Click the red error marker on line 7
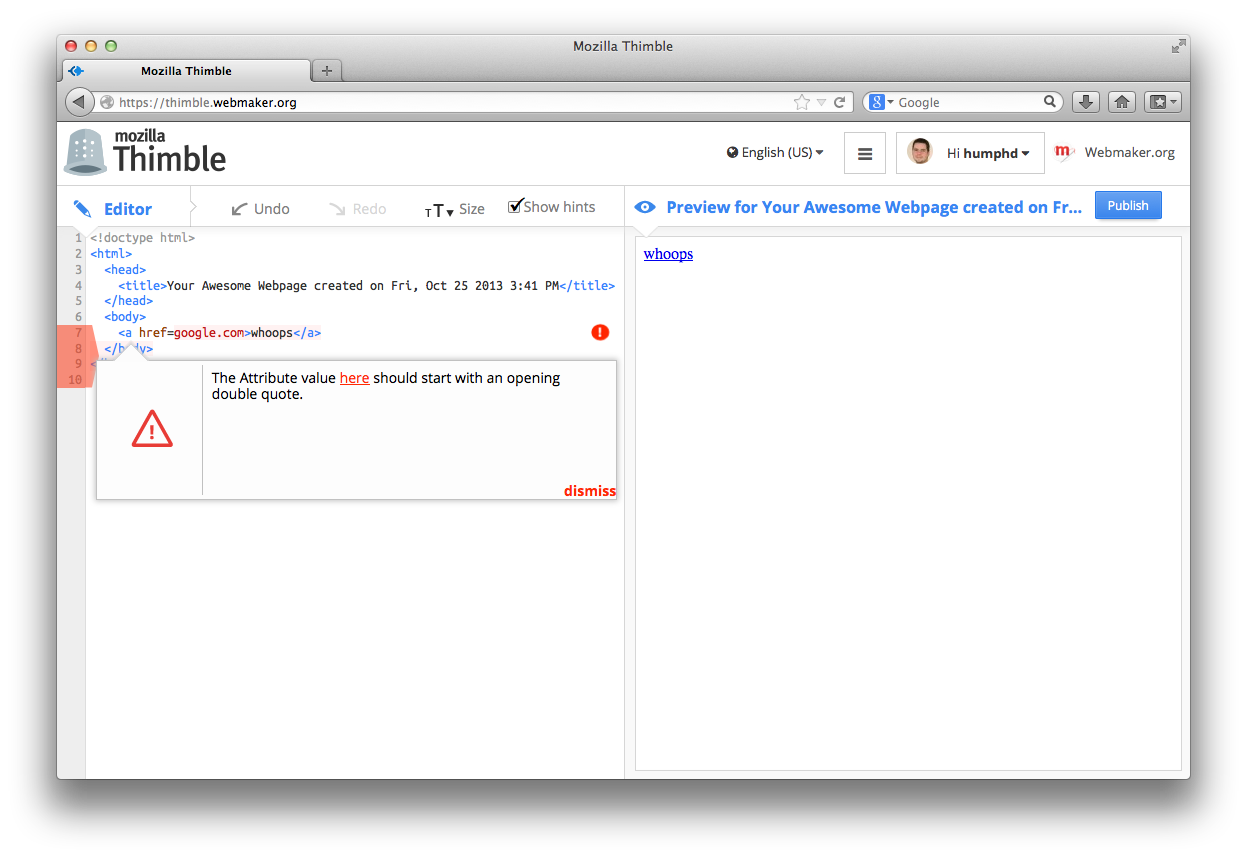The image size is (1247, 858). (x=600, y=332)
